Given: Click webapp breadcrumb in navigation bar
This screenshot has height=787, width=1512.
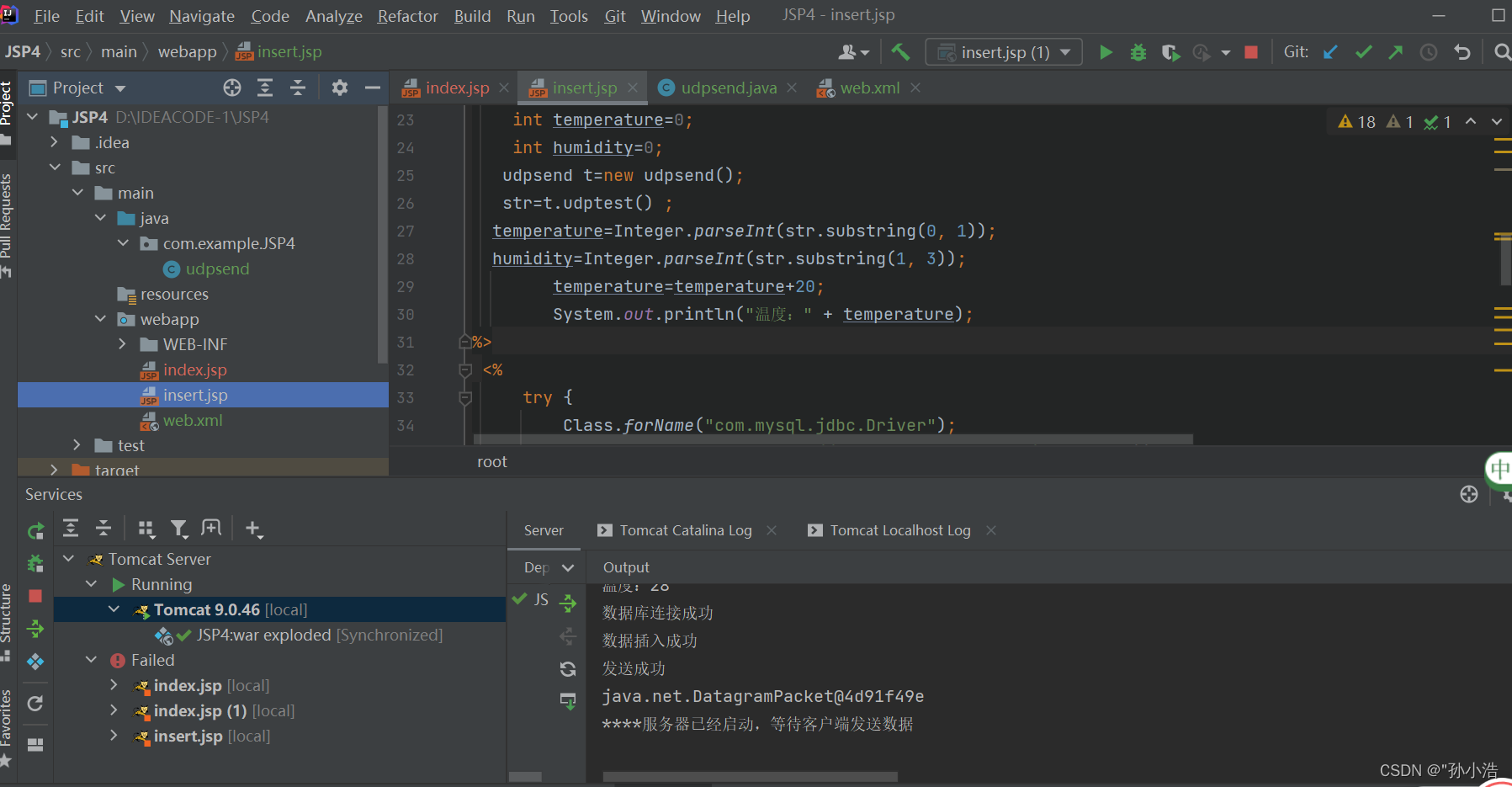Looking at the screenshot, I should pyautogui.click(x=187, y=51).
